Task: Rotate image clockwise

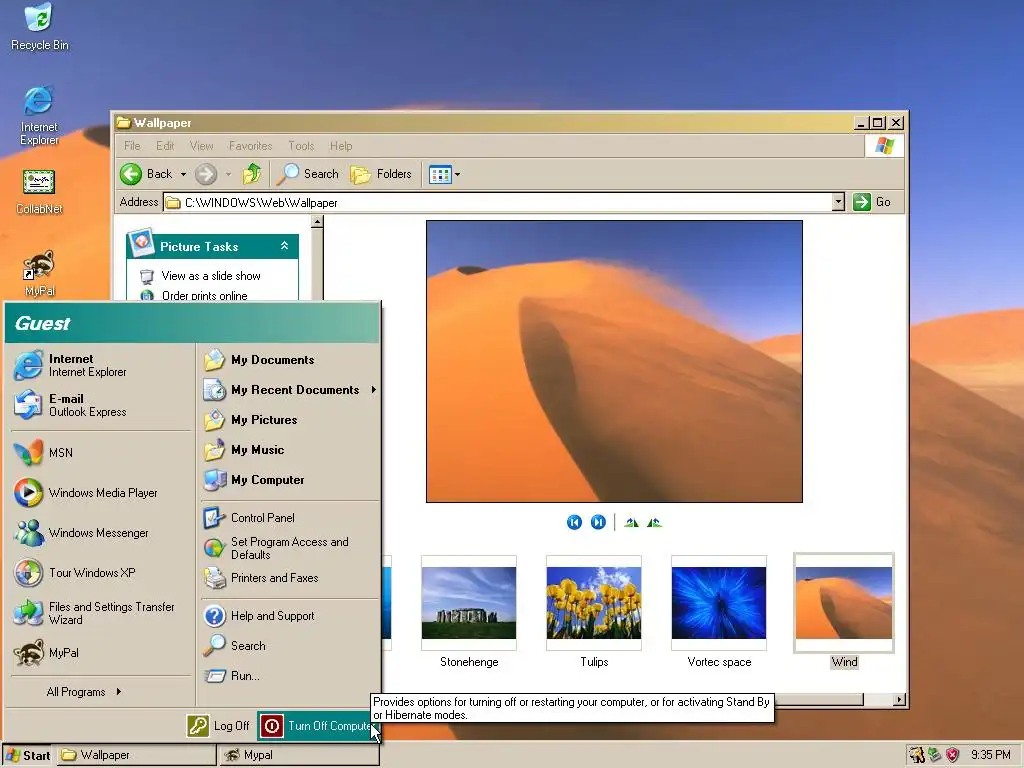Action: pos(631,522)
